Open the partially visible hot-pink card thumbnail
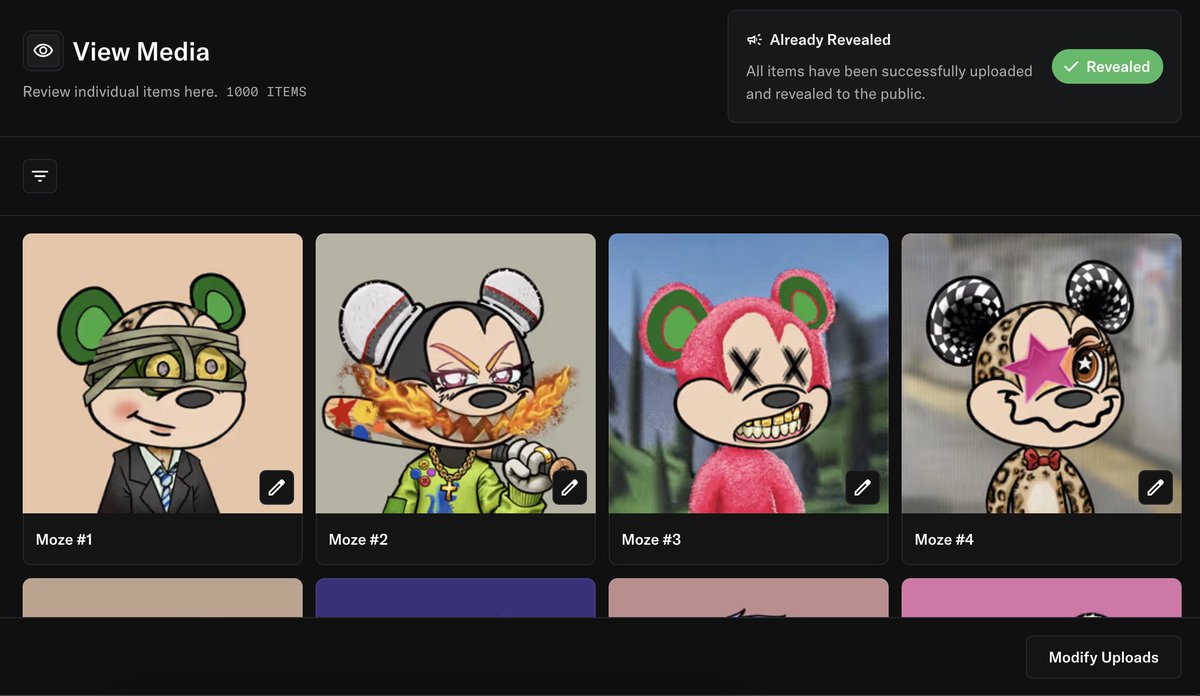1200x696 pixels. tap(1042, 598)
